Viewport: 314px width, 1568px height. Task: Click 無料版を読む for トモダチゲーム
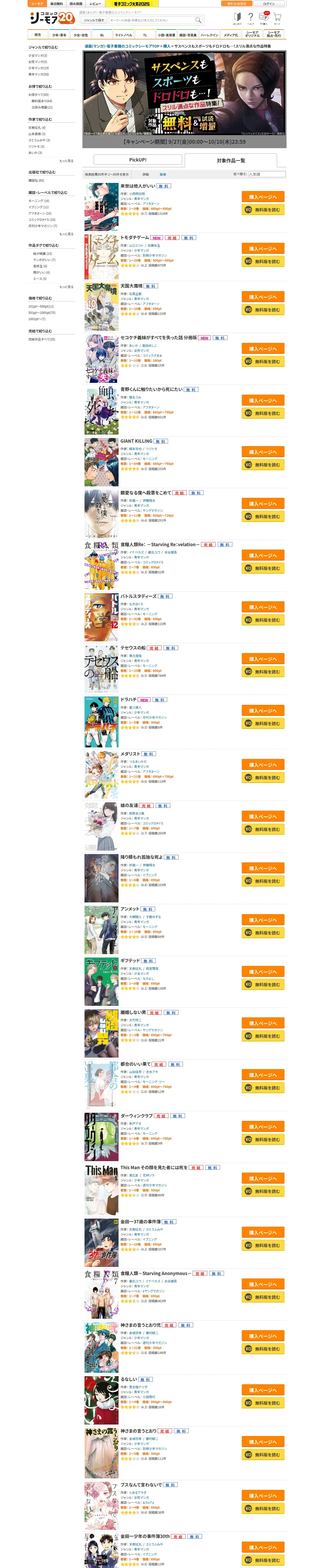263,261
